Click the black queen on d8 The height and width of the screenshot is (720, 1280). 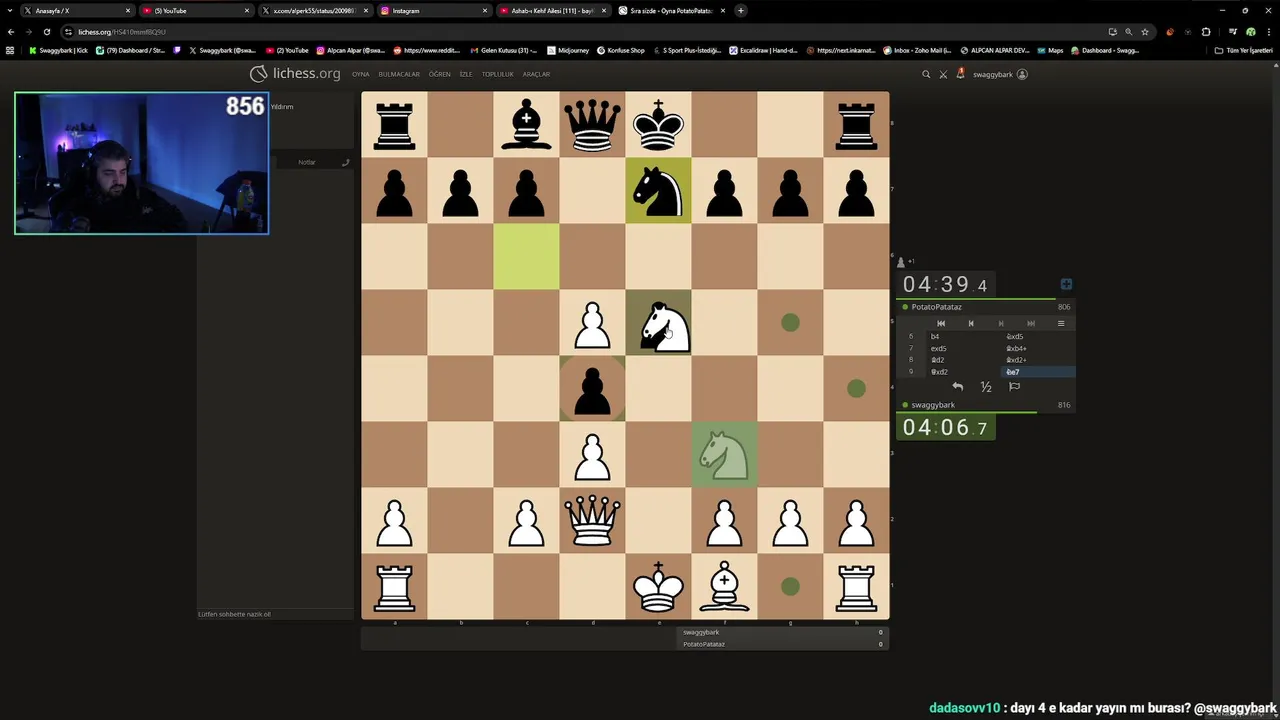pos(592,125)
